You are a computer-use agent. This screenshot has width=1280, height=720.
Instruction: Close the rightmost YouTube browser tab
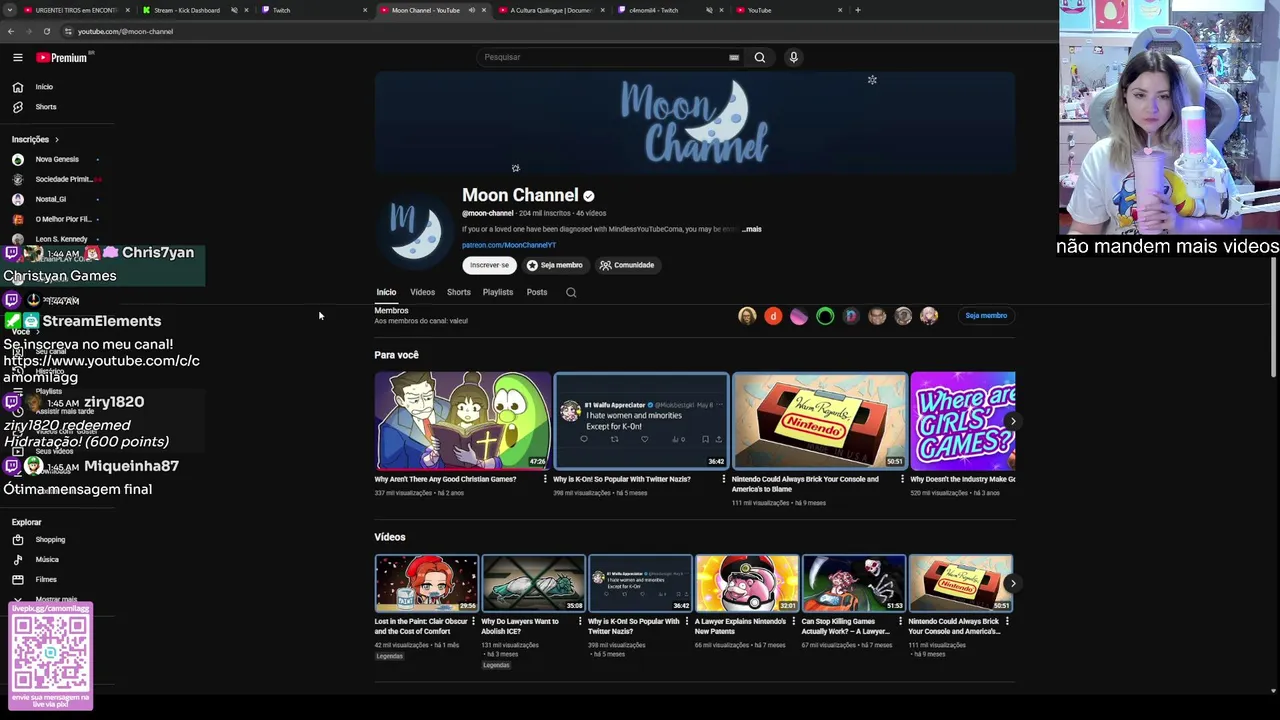coord(840,10)
